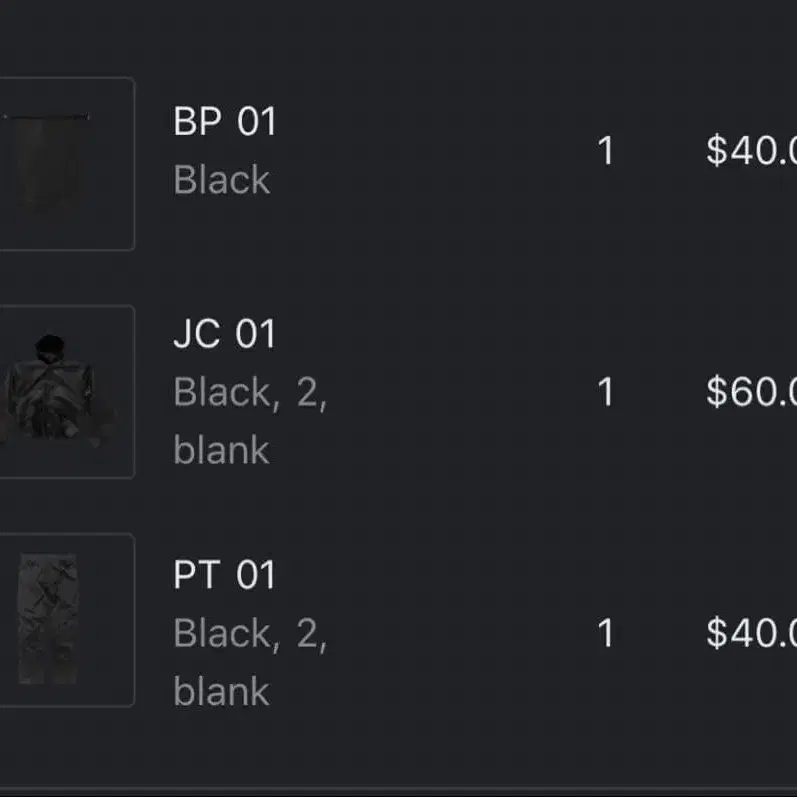
Task: Click the JC 01 product name
Action: point(224,334)
